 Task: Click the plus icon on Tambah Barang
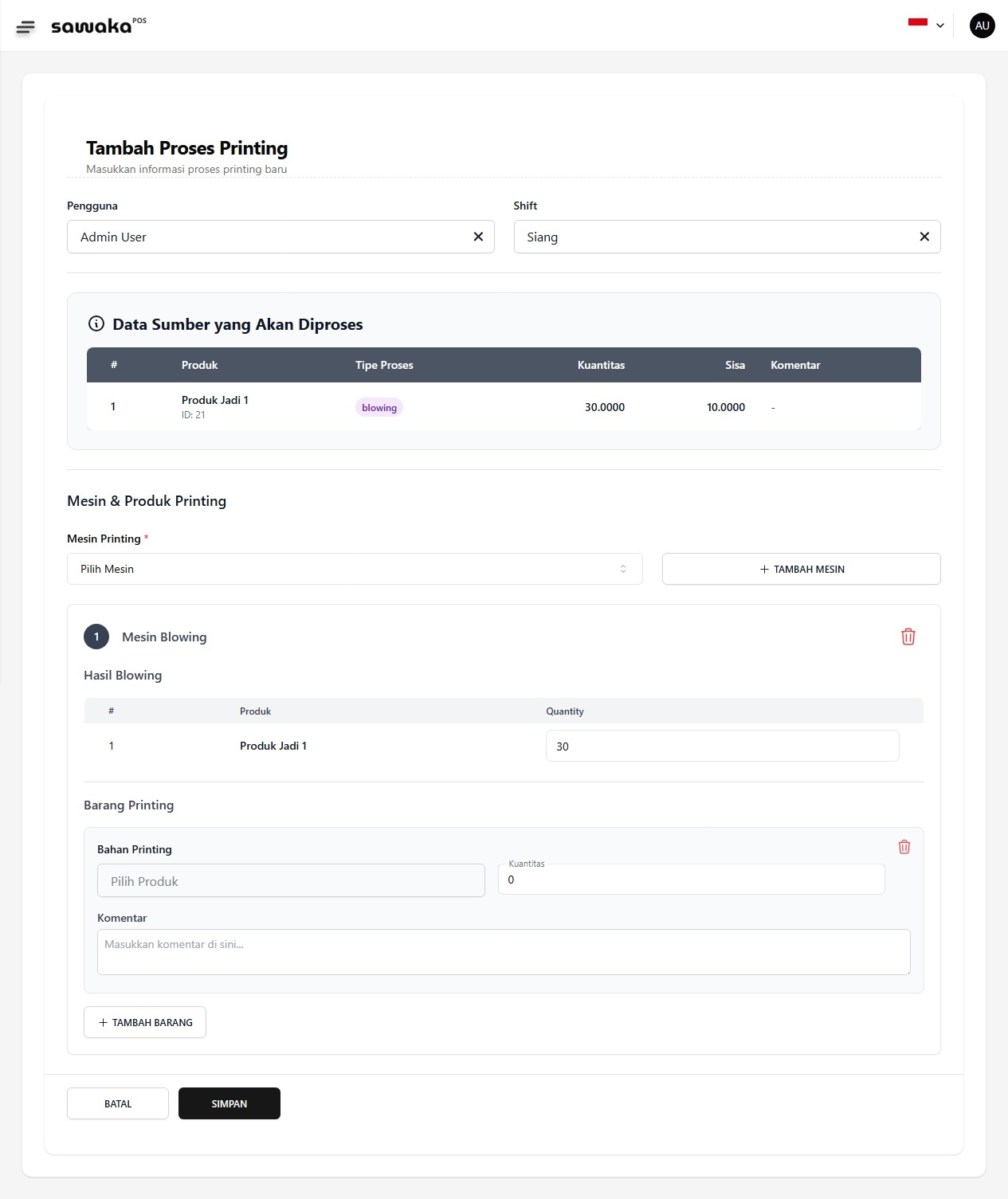102,1022
